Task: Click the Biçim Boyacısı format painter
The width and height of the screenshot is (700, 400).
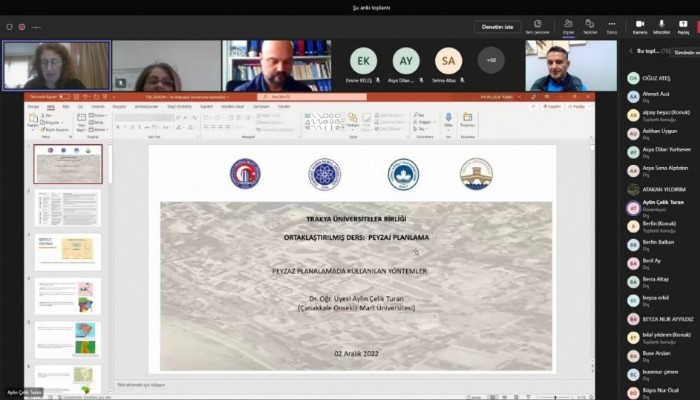Action: click(55, 129)
